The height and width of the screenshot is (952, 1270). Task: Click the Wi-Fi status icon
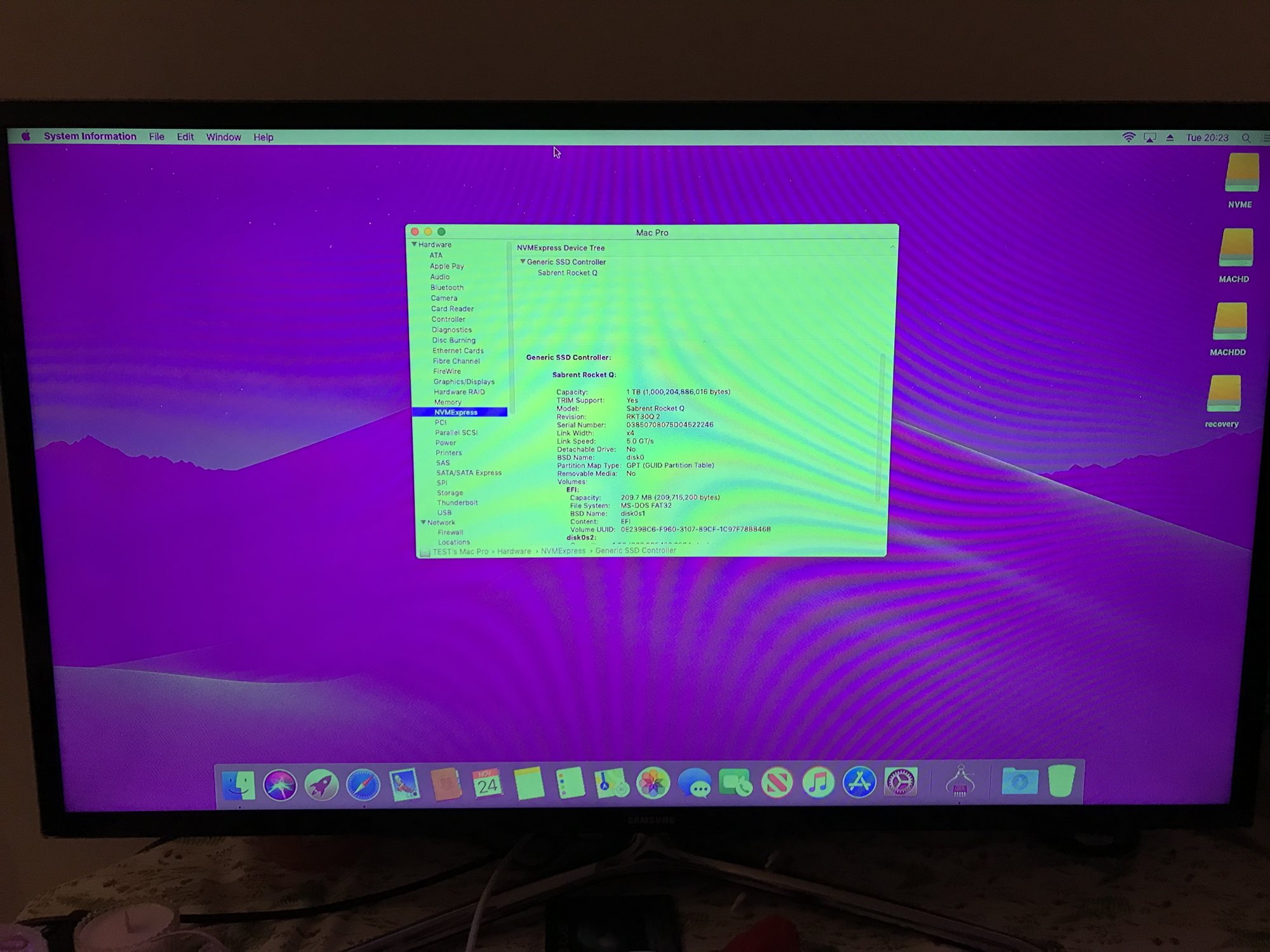[1128, 137]
